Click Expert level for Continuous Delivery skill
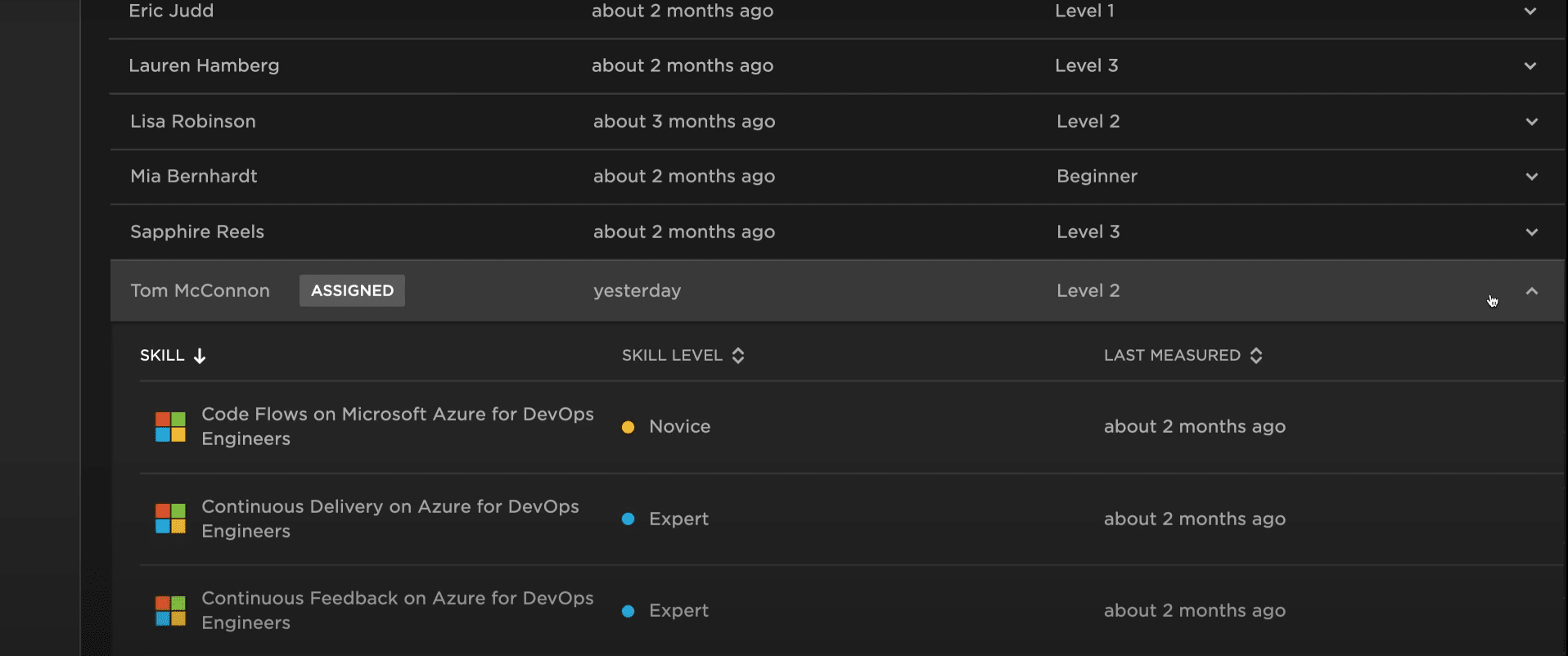 (x=678, y=519)
